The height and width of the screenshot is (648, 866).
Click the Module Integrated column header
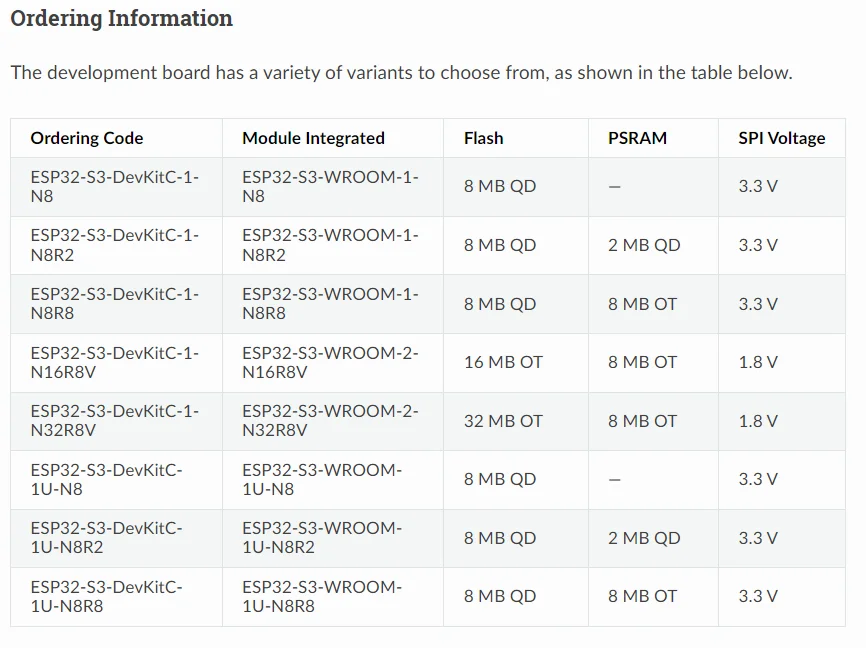313,138
